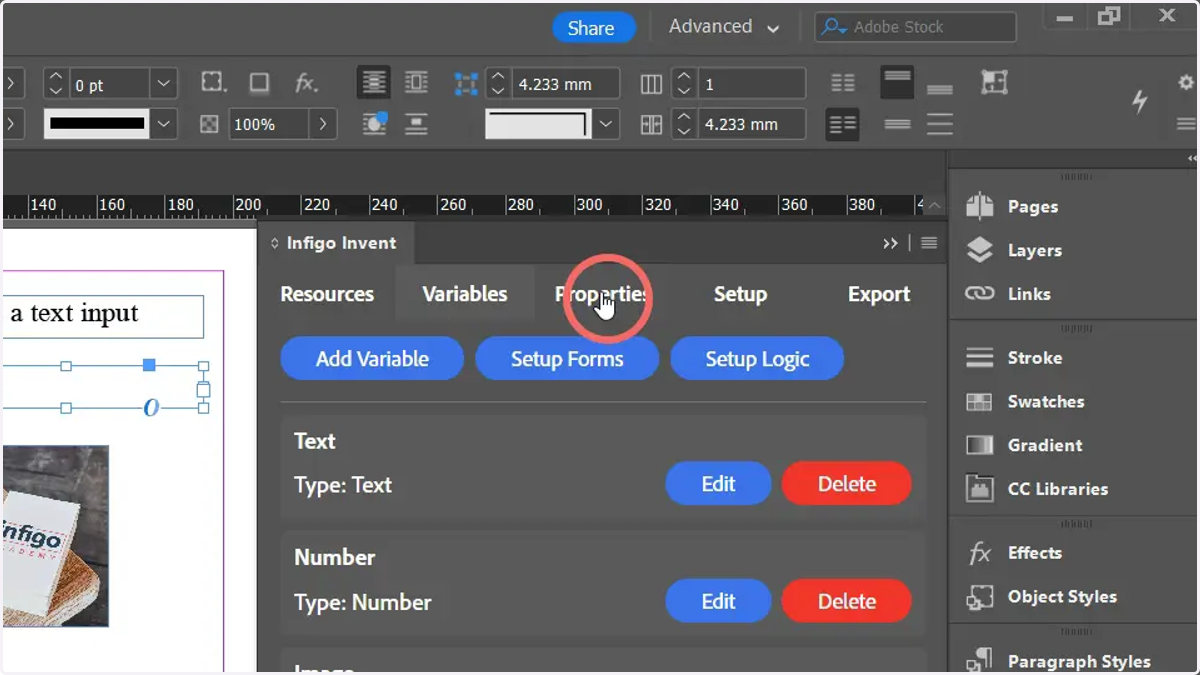
Task: Collapse the right panel dock arrows
Action: (x=1192, y=159)
